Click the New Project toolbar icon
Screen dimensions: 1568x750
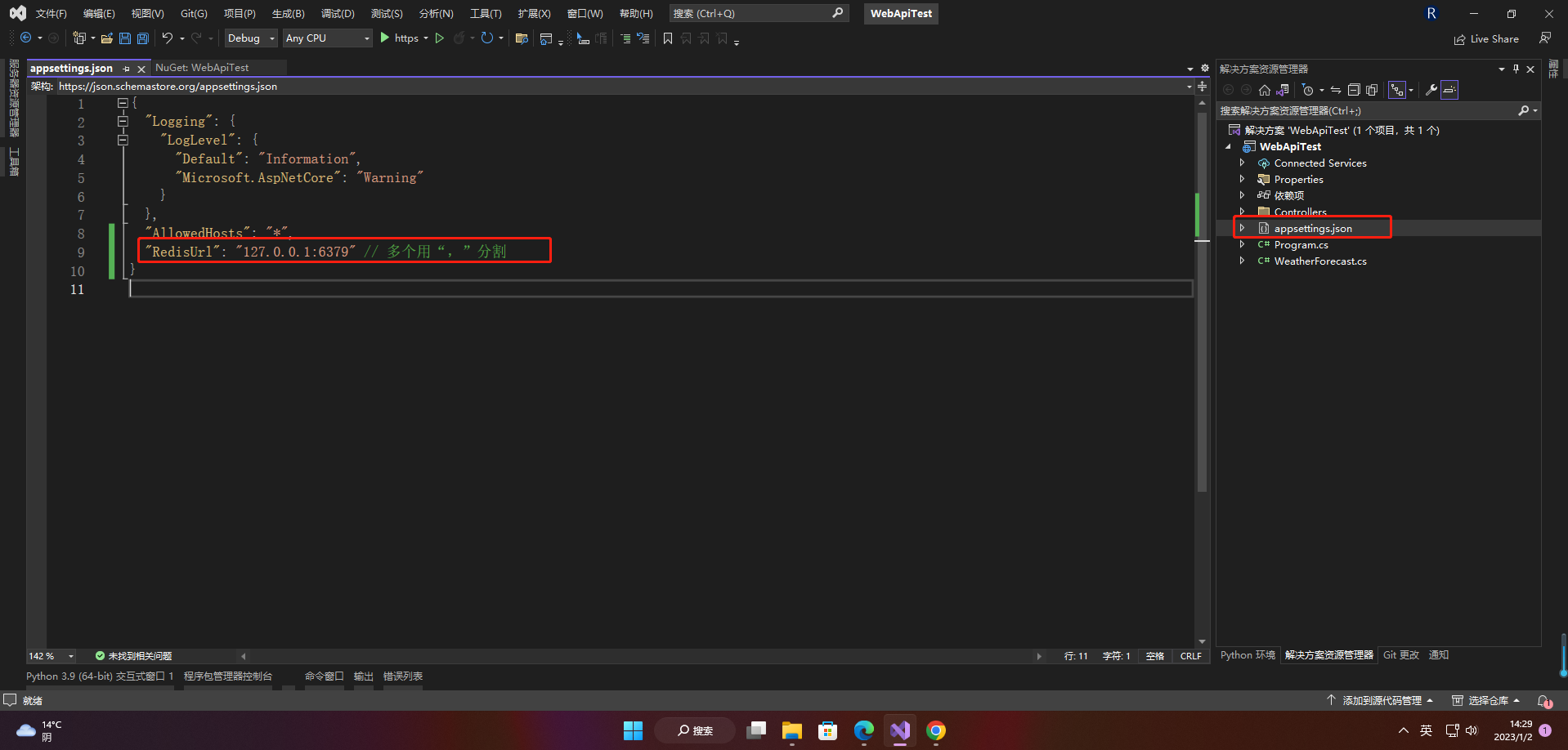click(79, 38)
